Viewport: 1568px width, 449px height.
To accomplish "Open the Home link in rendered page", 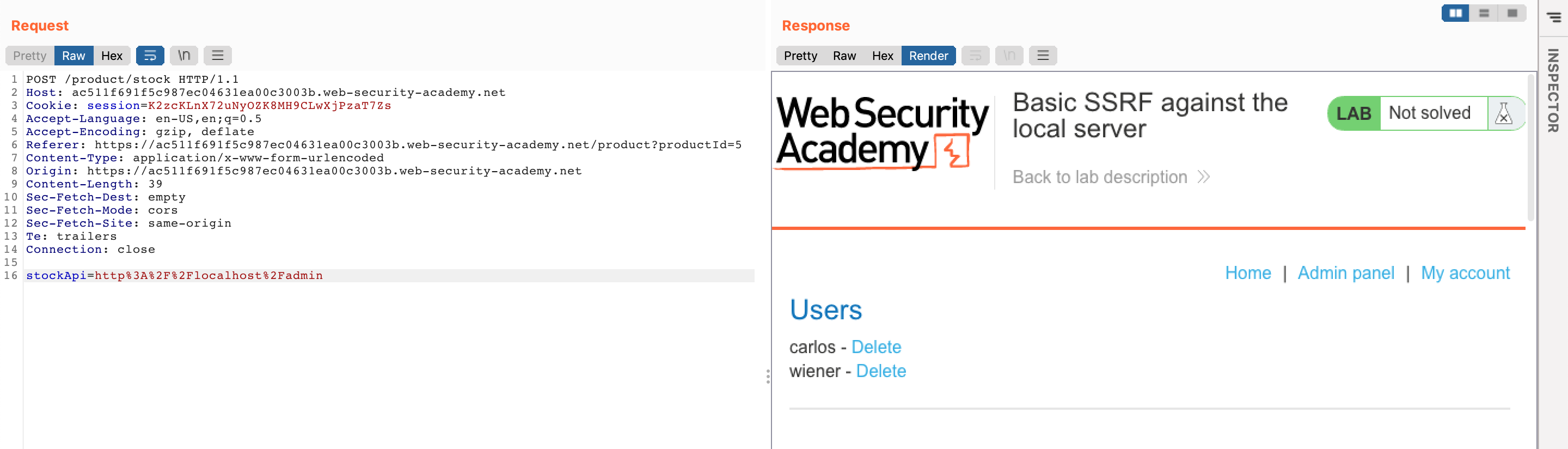I will click(x=1248, y=273).
